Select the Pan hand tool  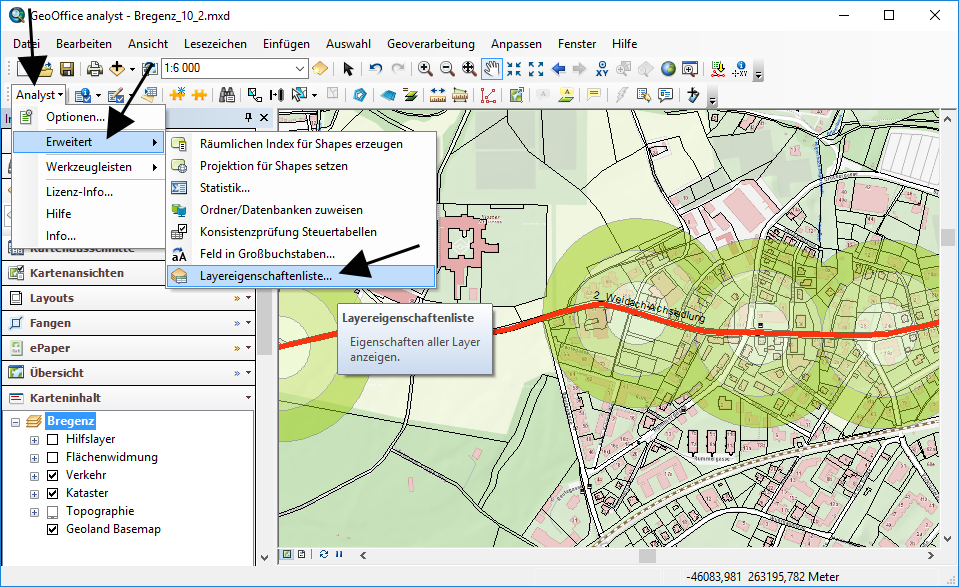491,69
